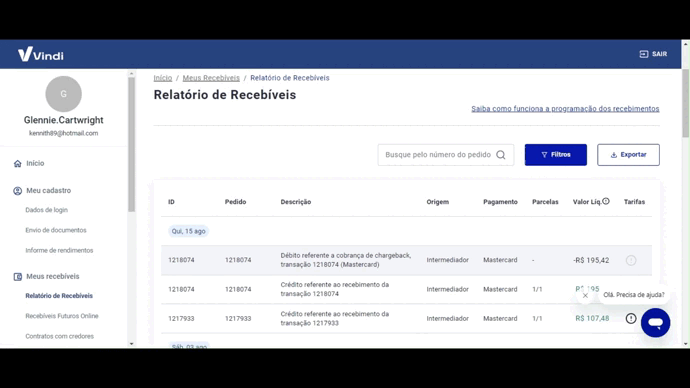Open Relatório de Recebíveis sidebar item
690x388 pixels.
59,296
